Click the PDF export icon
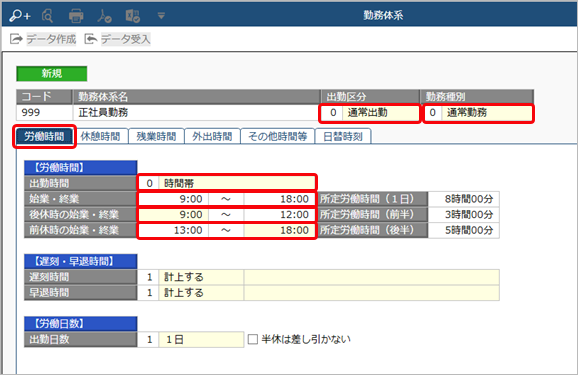This screenshot has height=375, width=578. (104, 16)
